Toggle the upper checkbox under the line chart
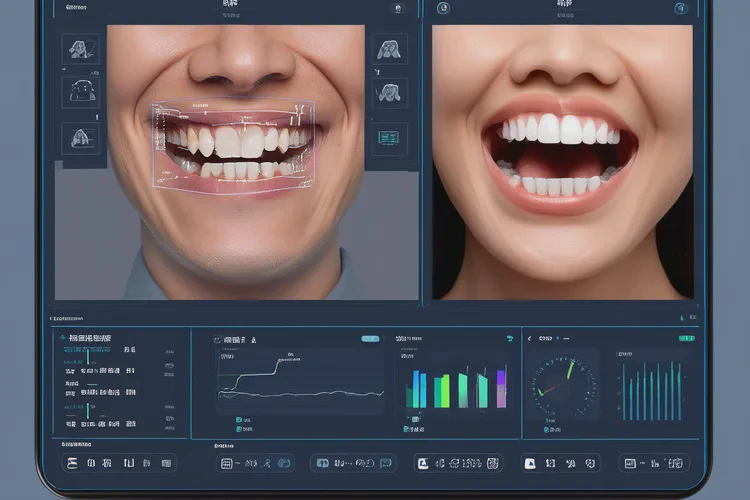The width and height of the screenshot is (750, 500). tap(240, 419)
